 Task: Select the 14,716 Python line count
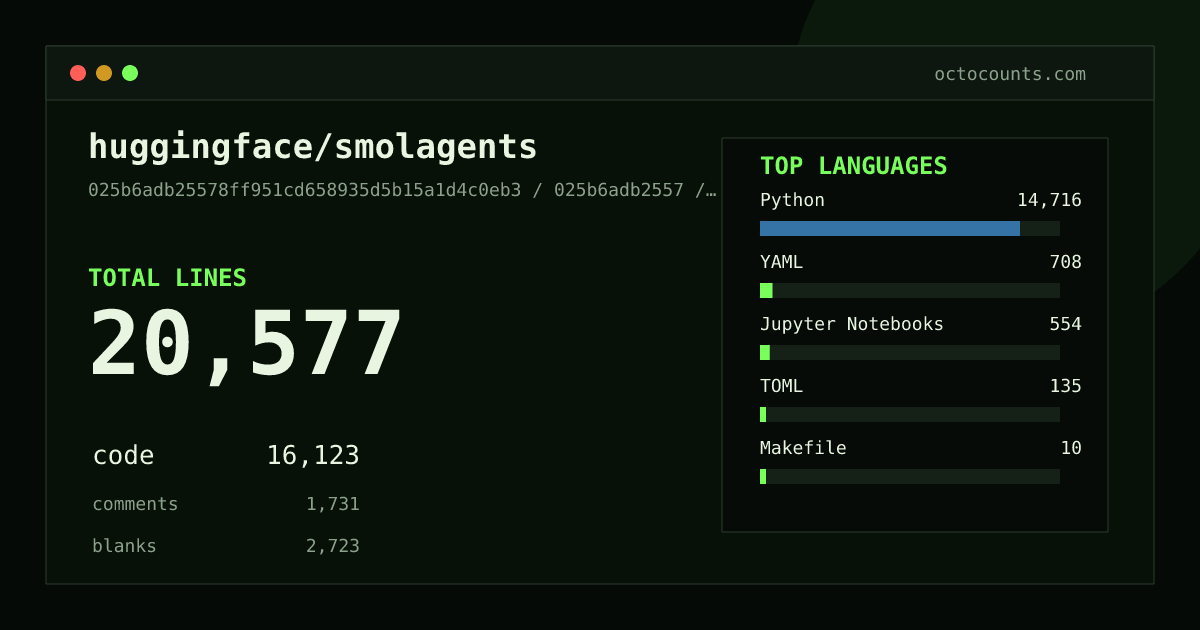tap(1049, 200)
